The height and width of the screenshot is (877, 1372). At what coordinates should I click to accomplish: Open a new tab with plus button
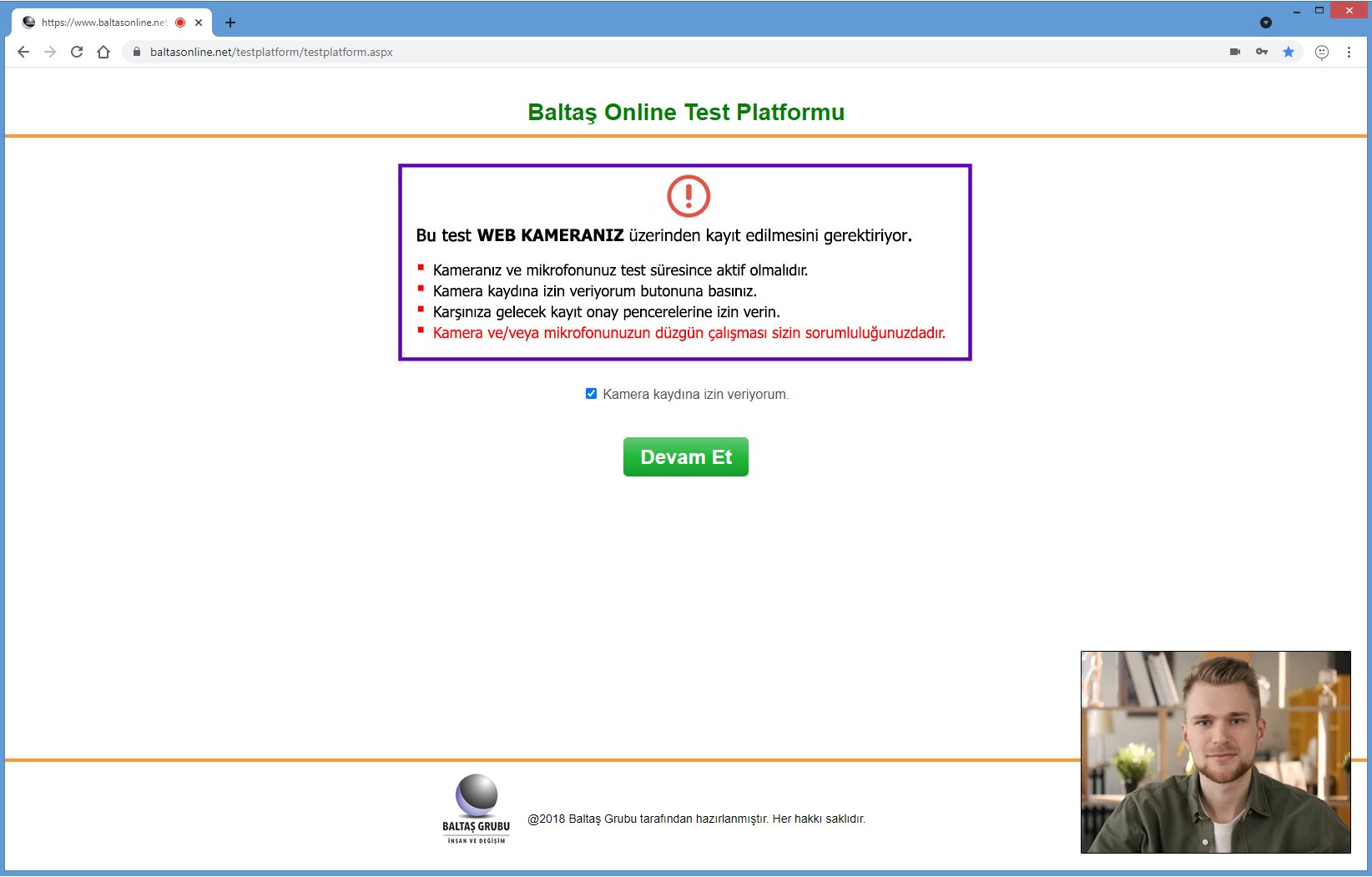(x=230, y=23)
